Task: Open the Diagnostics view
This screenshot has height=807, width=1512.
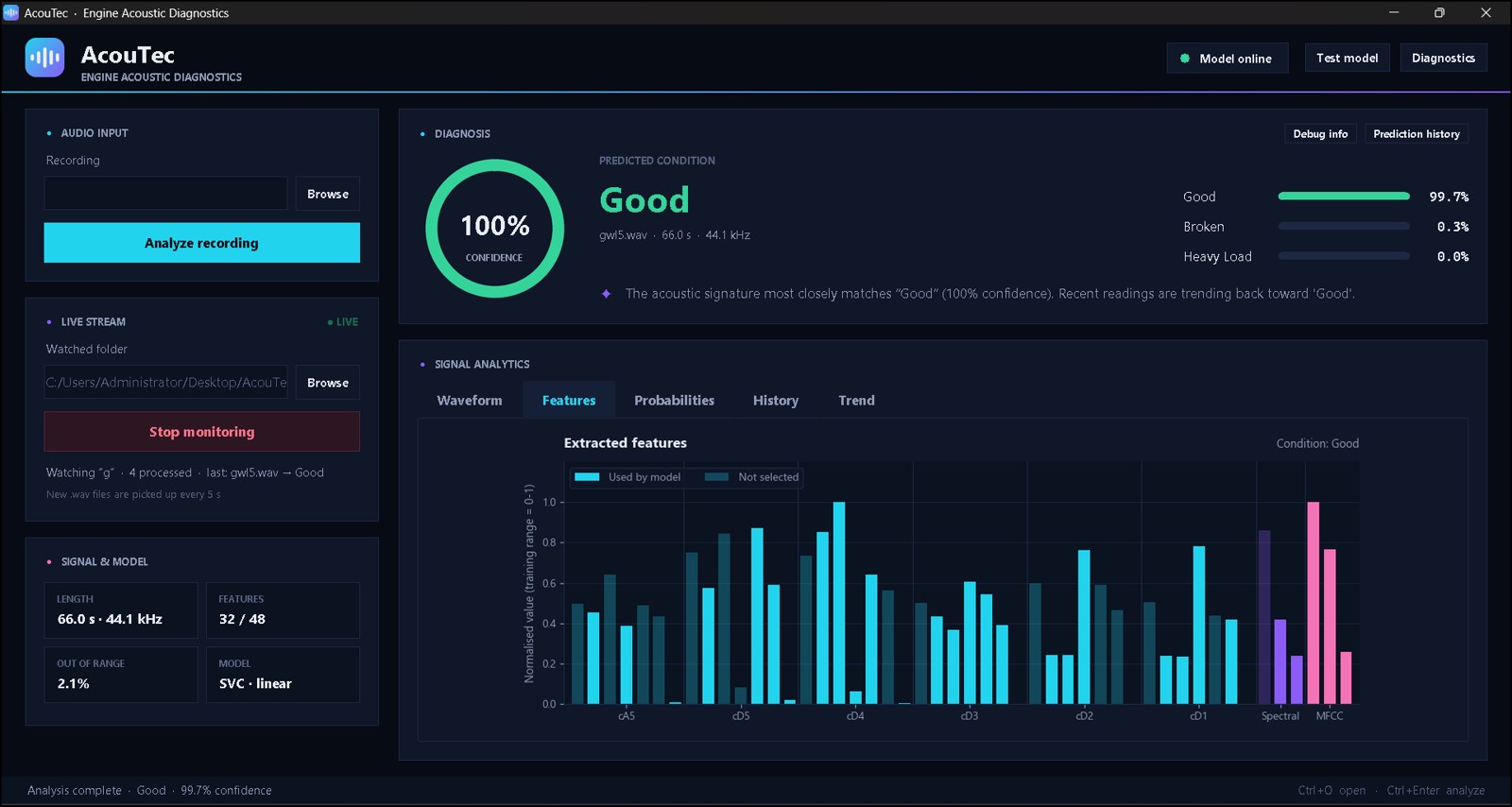Action: tap(1443, 58)
